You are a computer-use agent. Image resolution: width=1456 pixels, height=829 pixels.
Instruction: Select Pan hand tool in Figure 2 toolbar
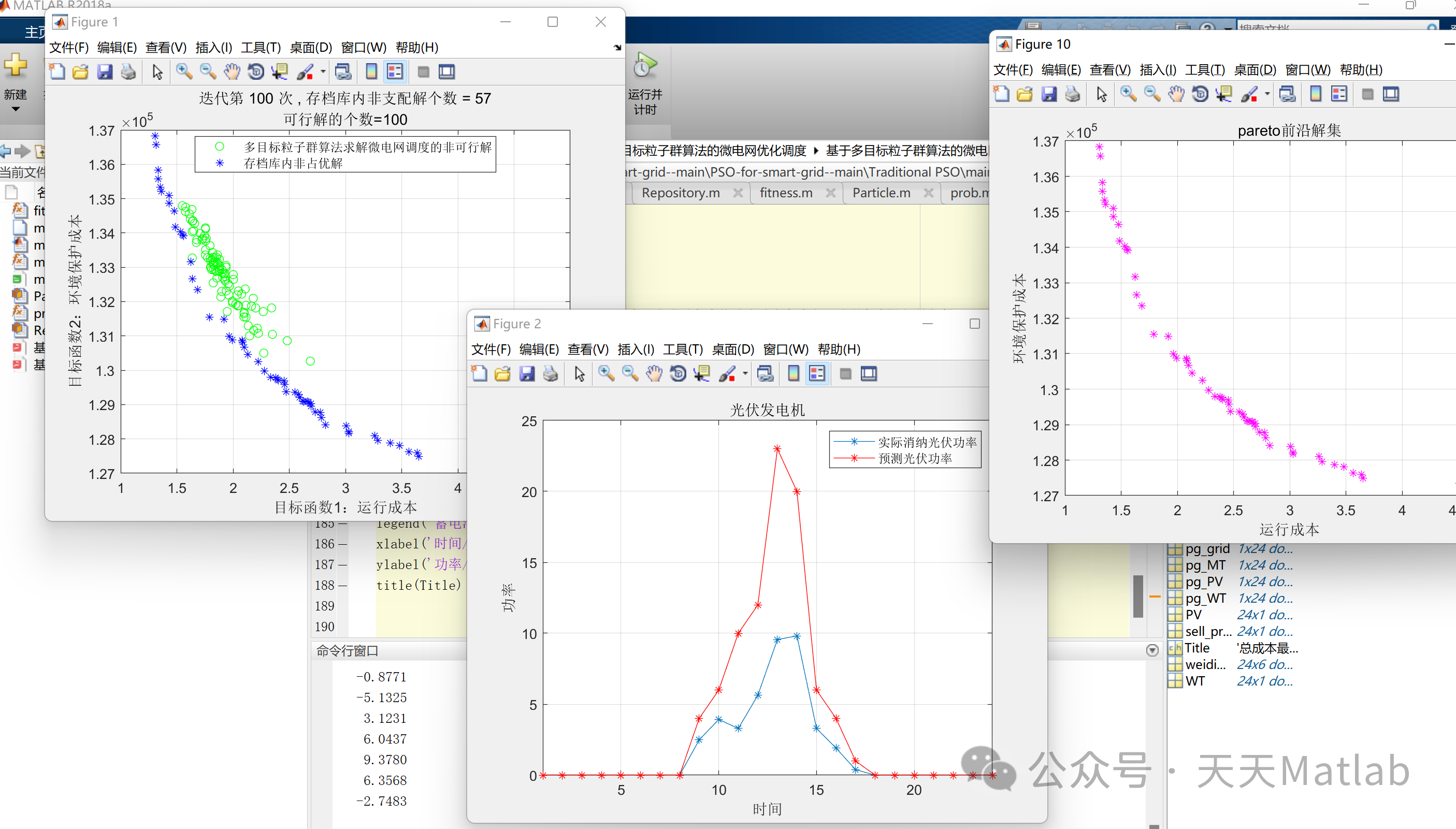point(654,374)
